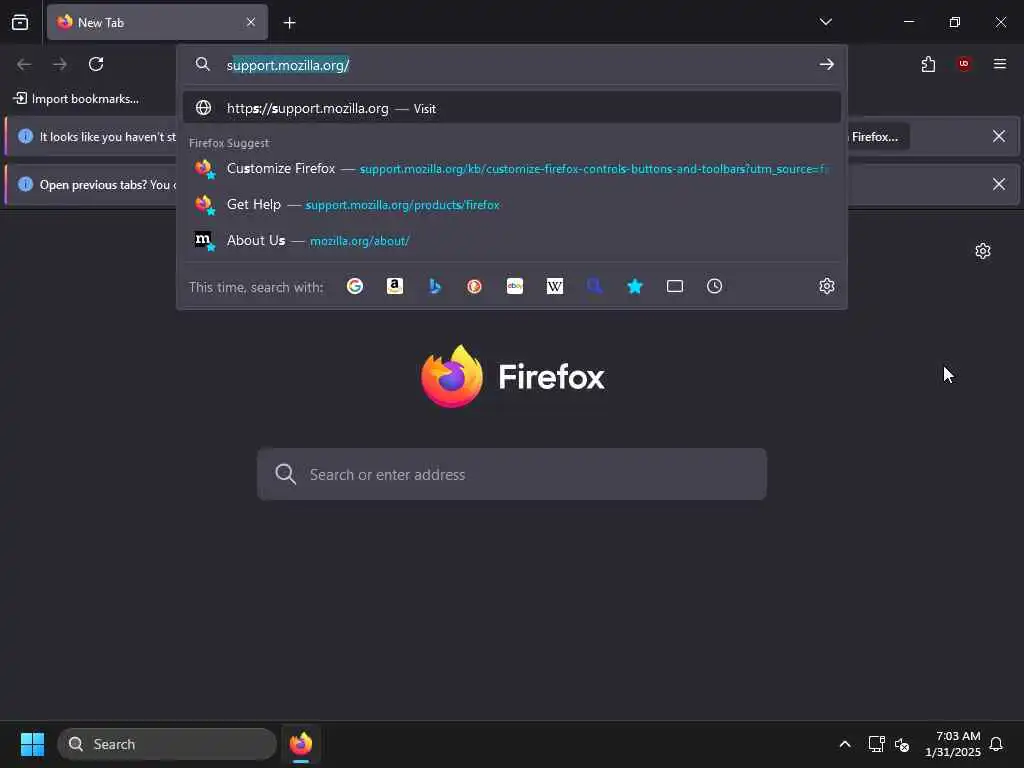
Task: Open the clock showing 7:03 AM
Action: point(952,744)
